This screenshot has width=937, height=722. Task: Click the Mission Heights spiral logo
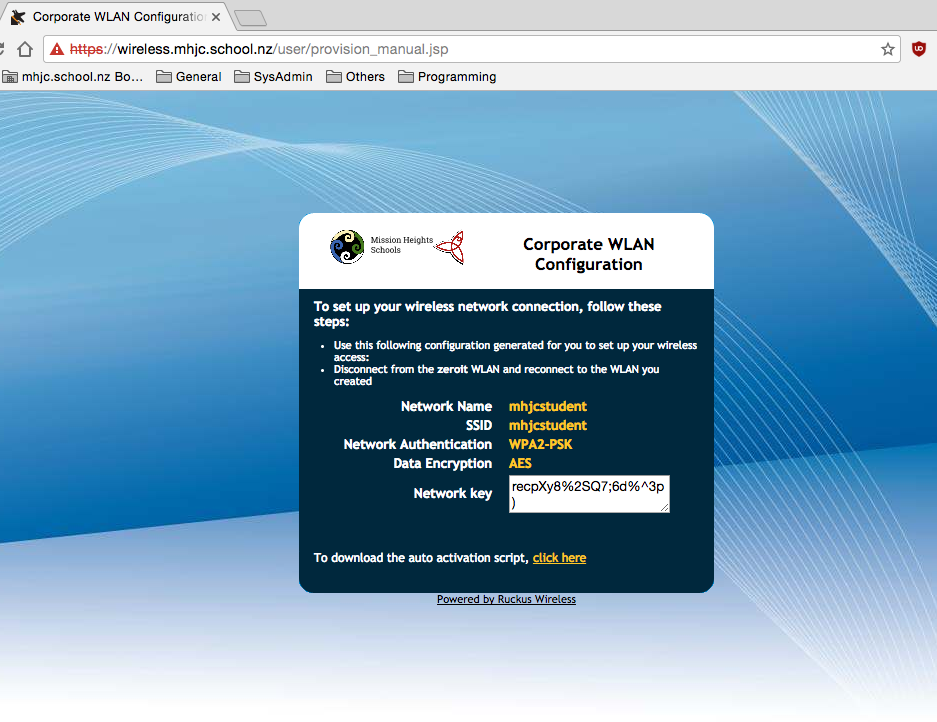pyautogui.click(x=347, y=246)
